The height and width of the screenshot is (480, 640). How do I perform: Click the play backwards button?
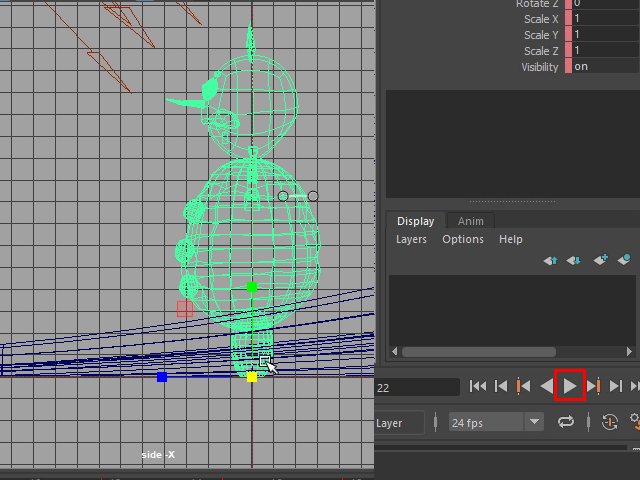[547, 386]
